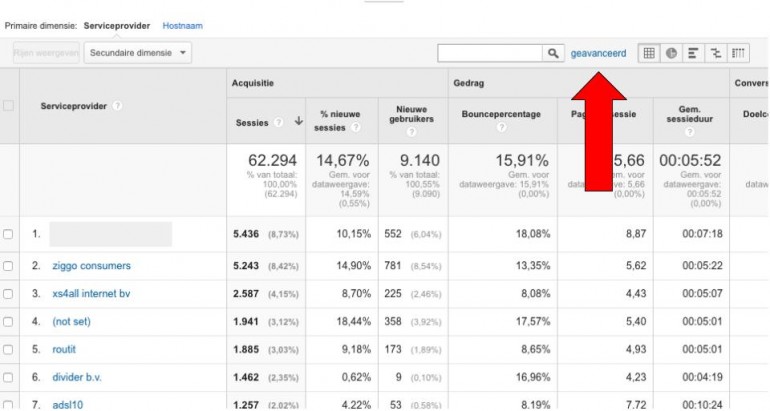770x411 pixels.
Task: Sort by the Sessies column header
Action: pyautogui.click(x=251, y=123)
